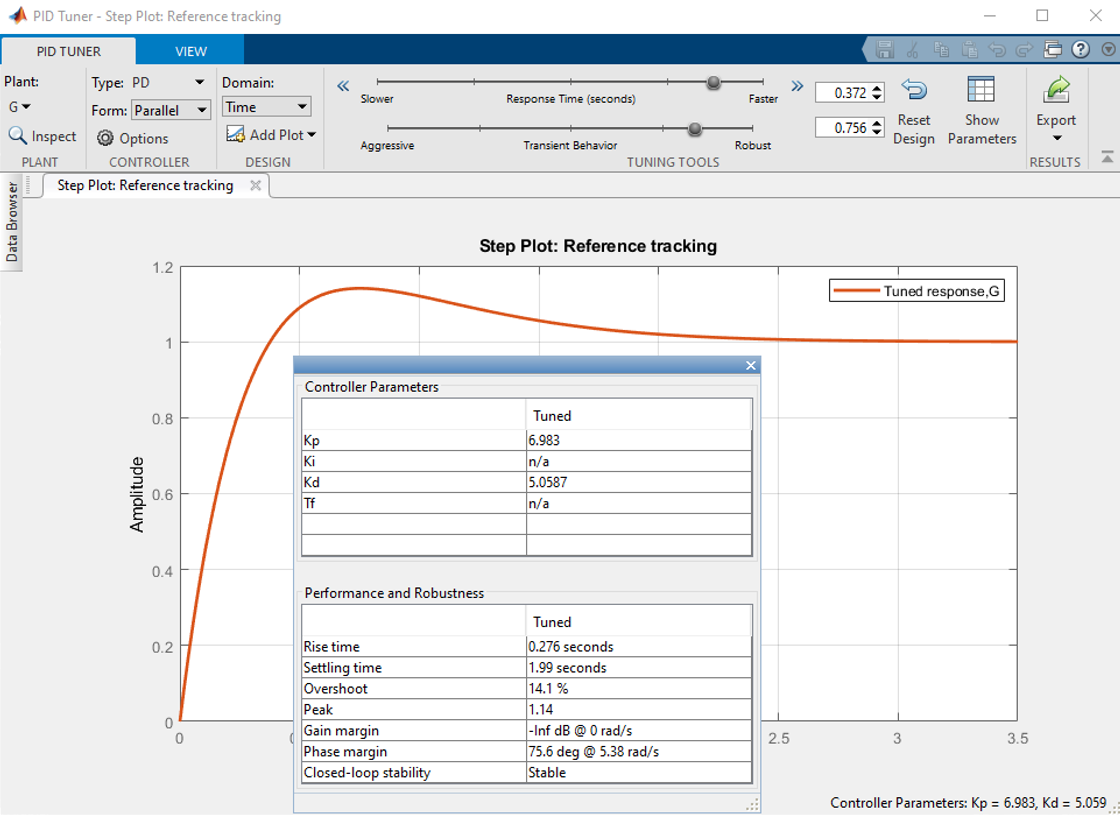Select the Step Plot: Reference tracking tab
The image size is (1120, 815).
click(145, 186)
